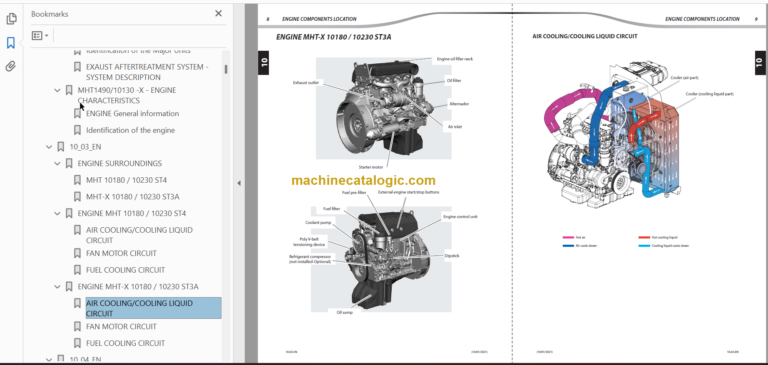Click the lower engine illustration on page 8
Viewport: 768px width, 365px height.
point(381,259)
